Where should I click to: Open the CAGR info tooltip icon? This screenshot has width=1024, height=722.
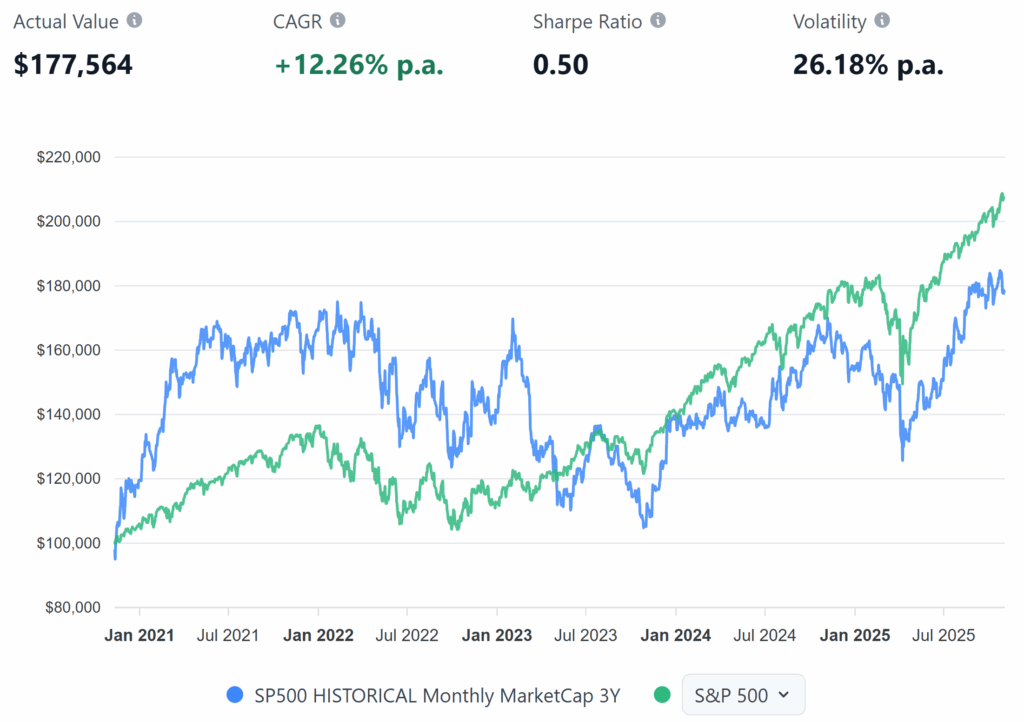pyautogui.click(x=338, y=20)
